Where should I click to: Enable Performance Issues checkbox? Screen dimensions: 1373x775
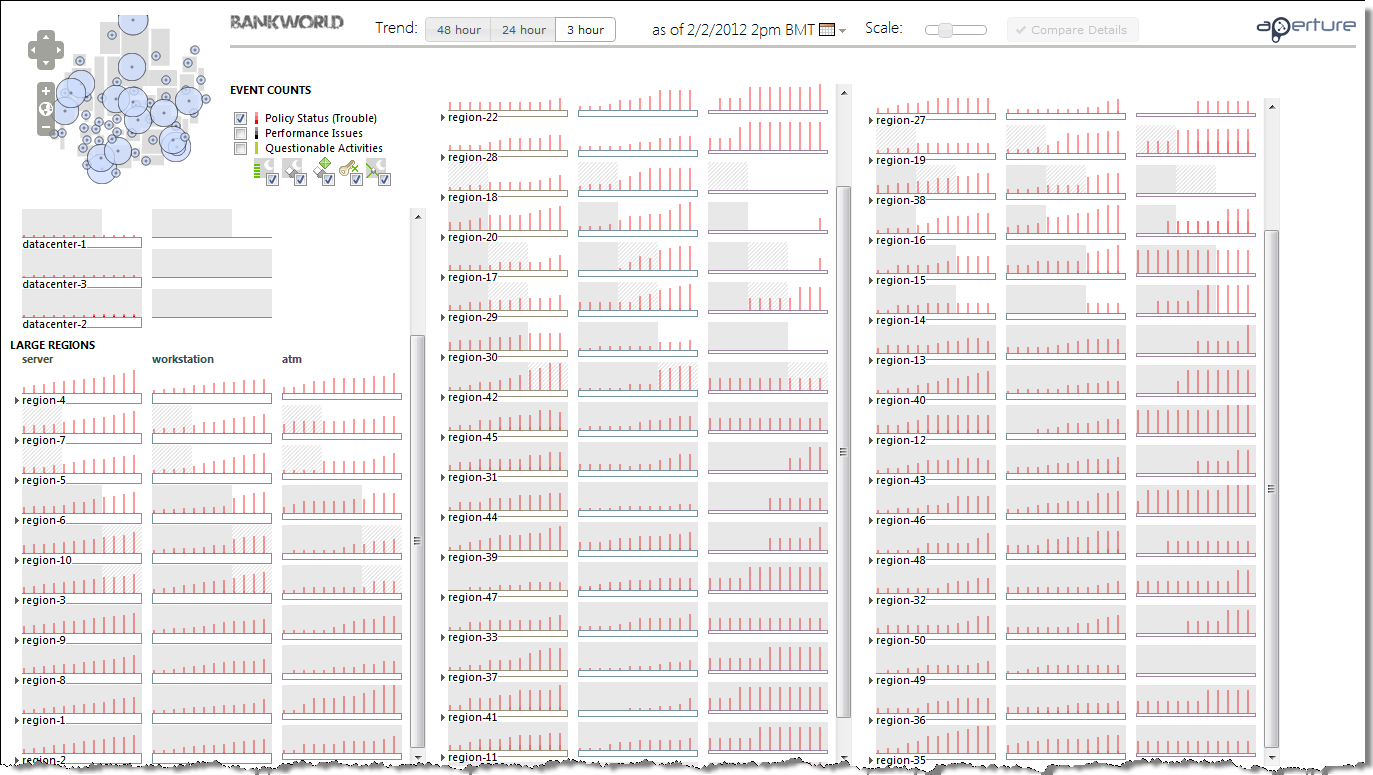tap(240, 133)
